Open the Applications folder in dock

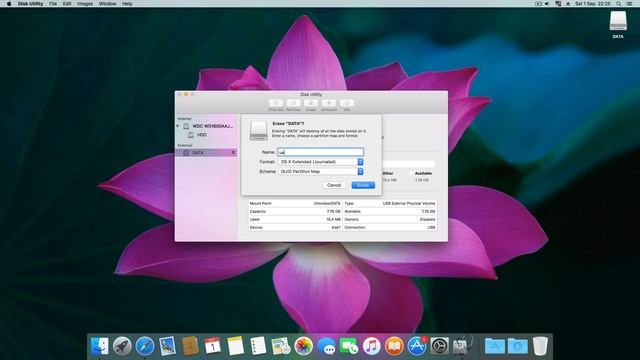(495, 346)
